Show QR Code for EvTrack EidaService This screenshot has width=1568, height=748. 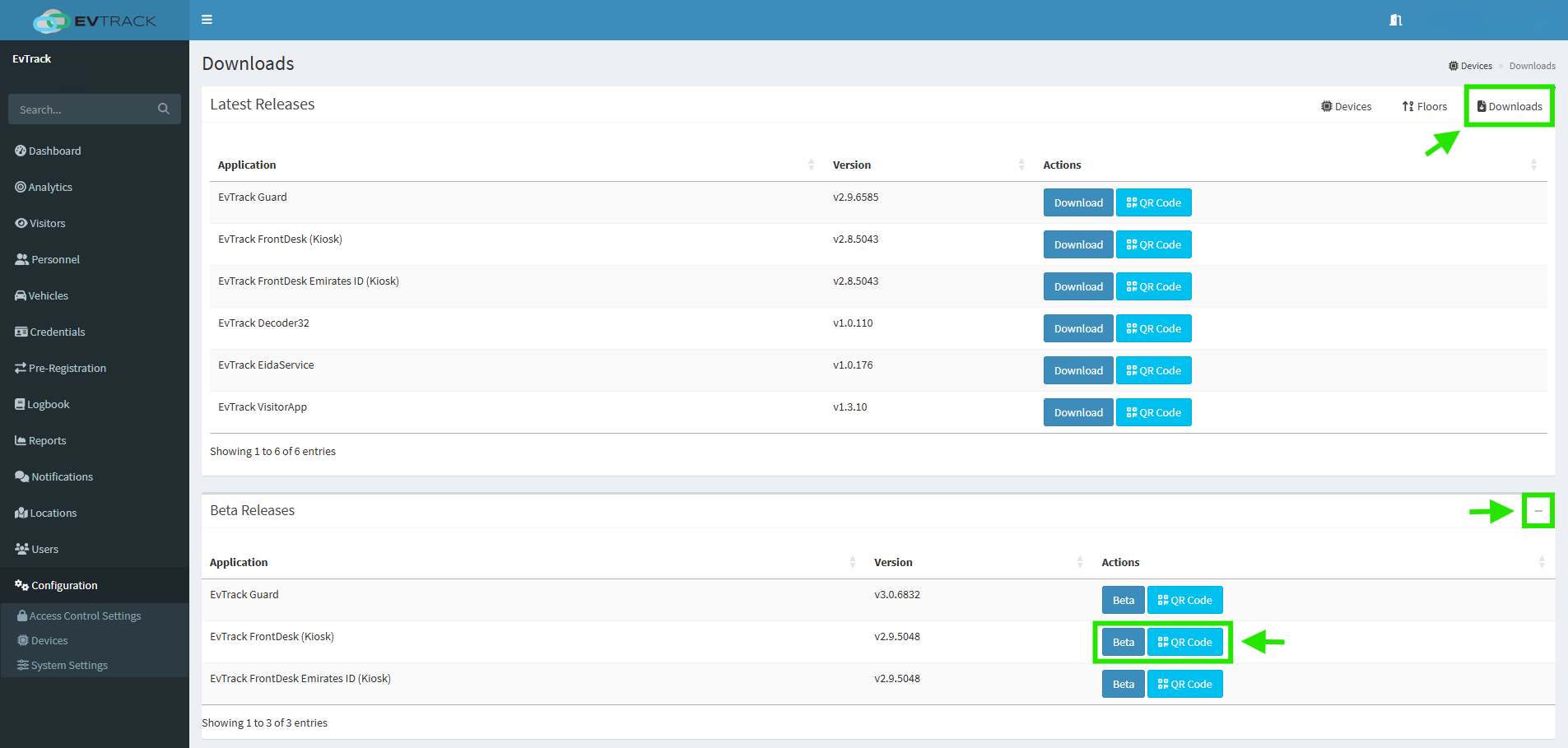click(1154, 370)
